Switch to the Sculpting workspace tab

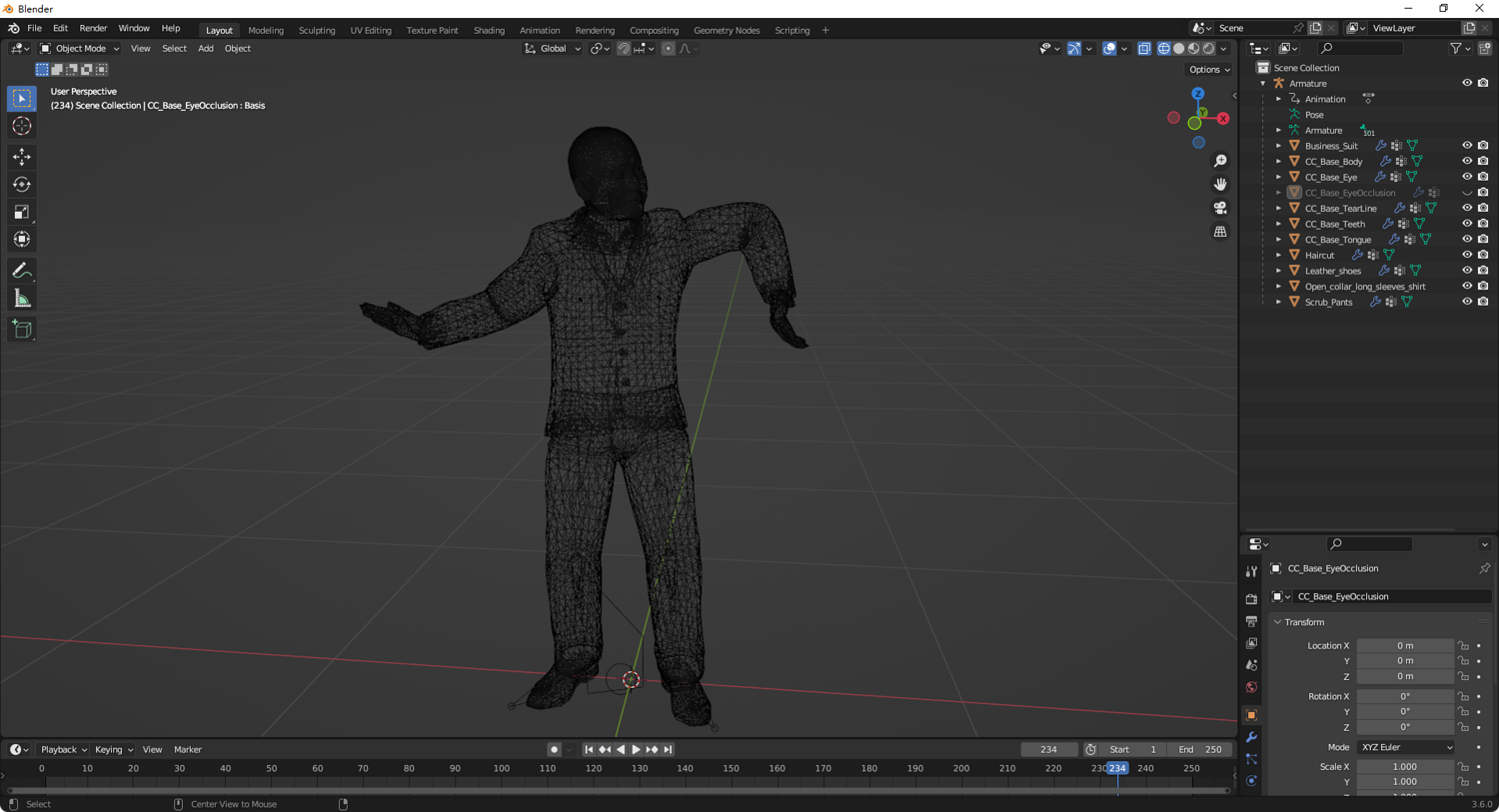click(317, 30)
